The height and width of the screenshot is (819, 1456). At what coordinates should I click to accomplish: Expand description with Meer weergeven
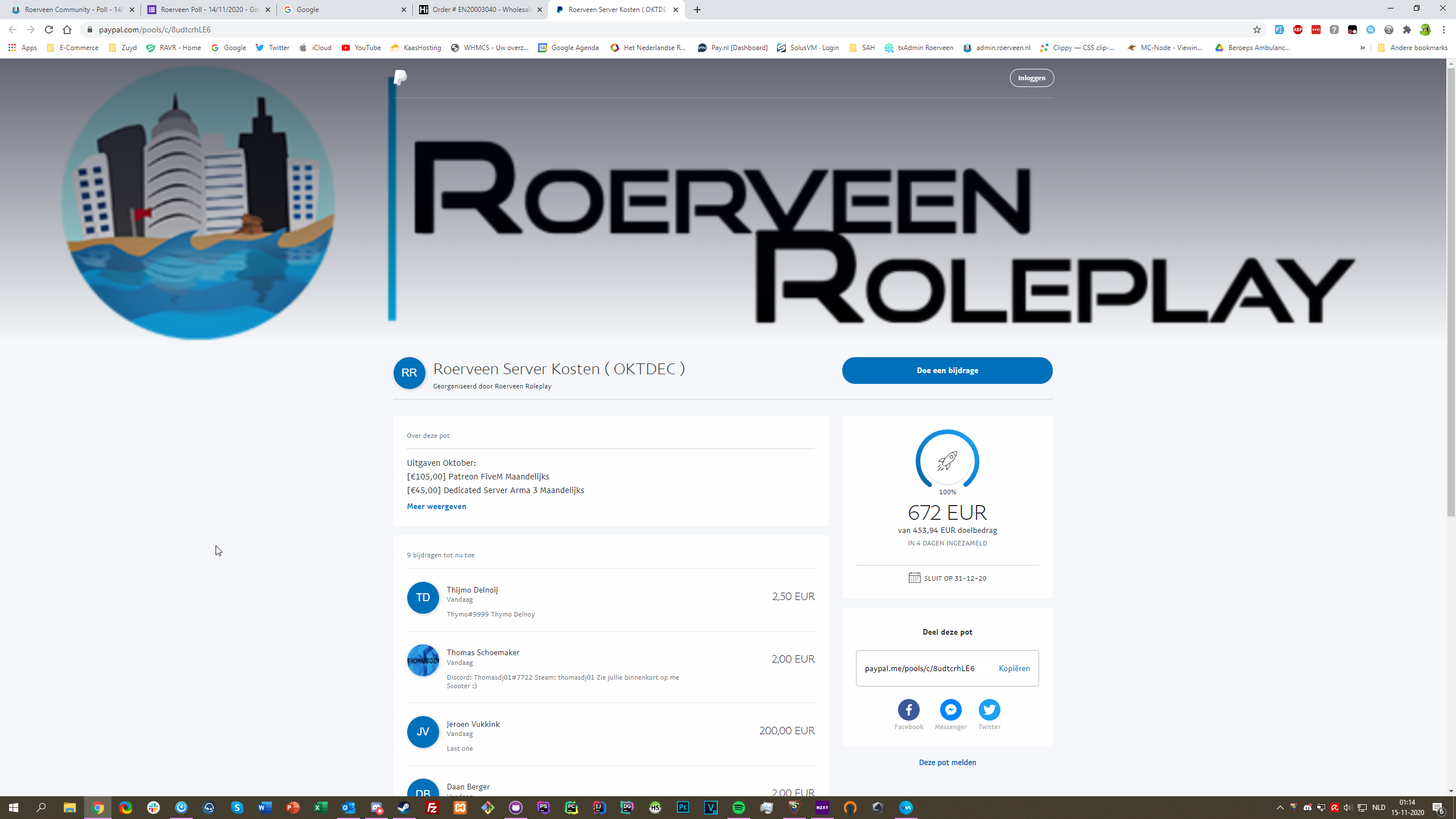[436, 506]
